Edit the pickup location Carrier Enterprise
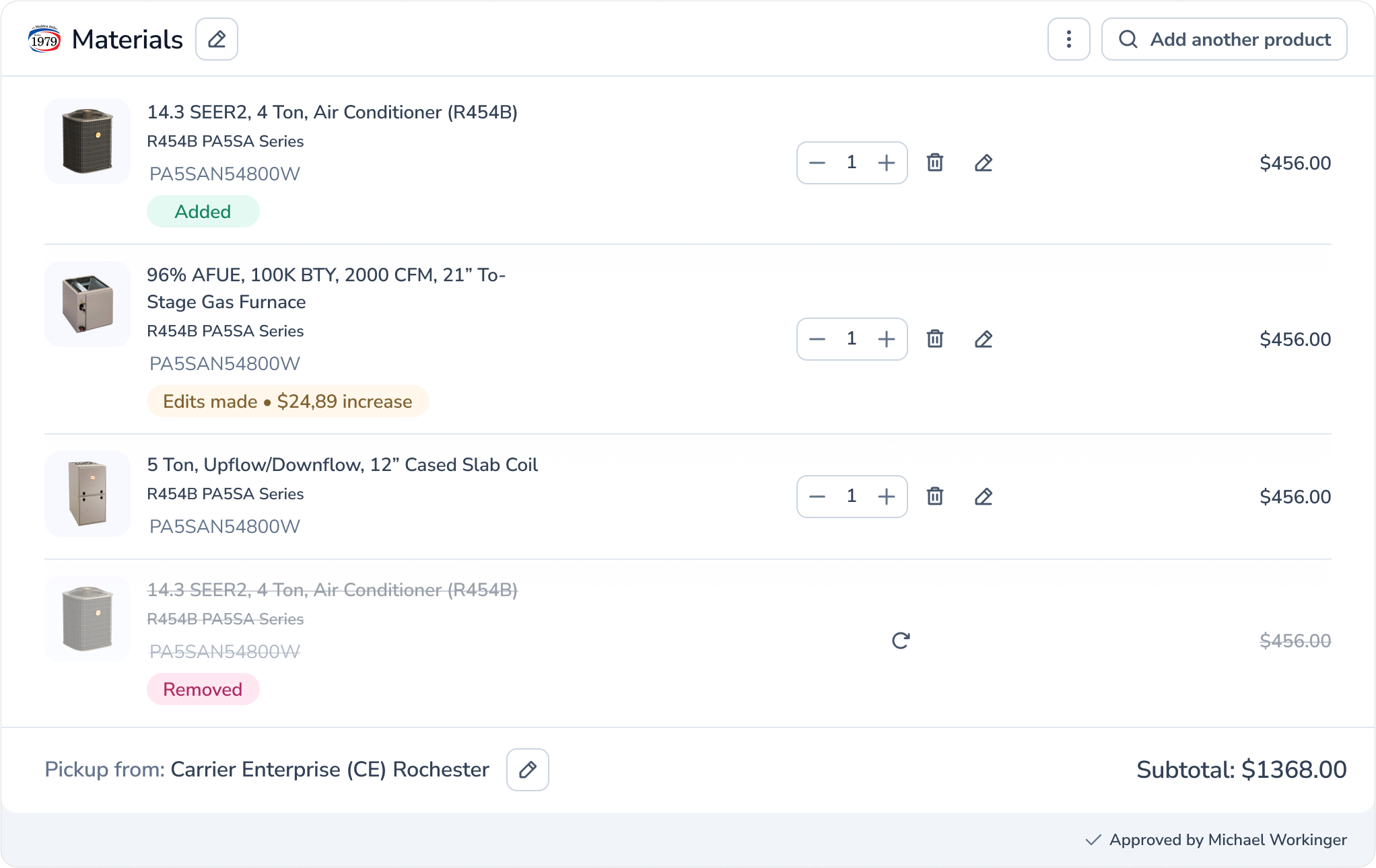This screenshot has height=868, width=1376. coord(528,770)
